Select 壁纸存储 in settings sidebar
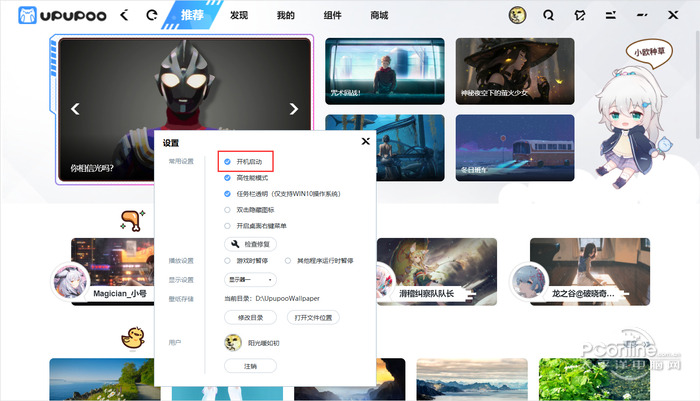The height and width of the screenshot is (401, 700). 181,299
